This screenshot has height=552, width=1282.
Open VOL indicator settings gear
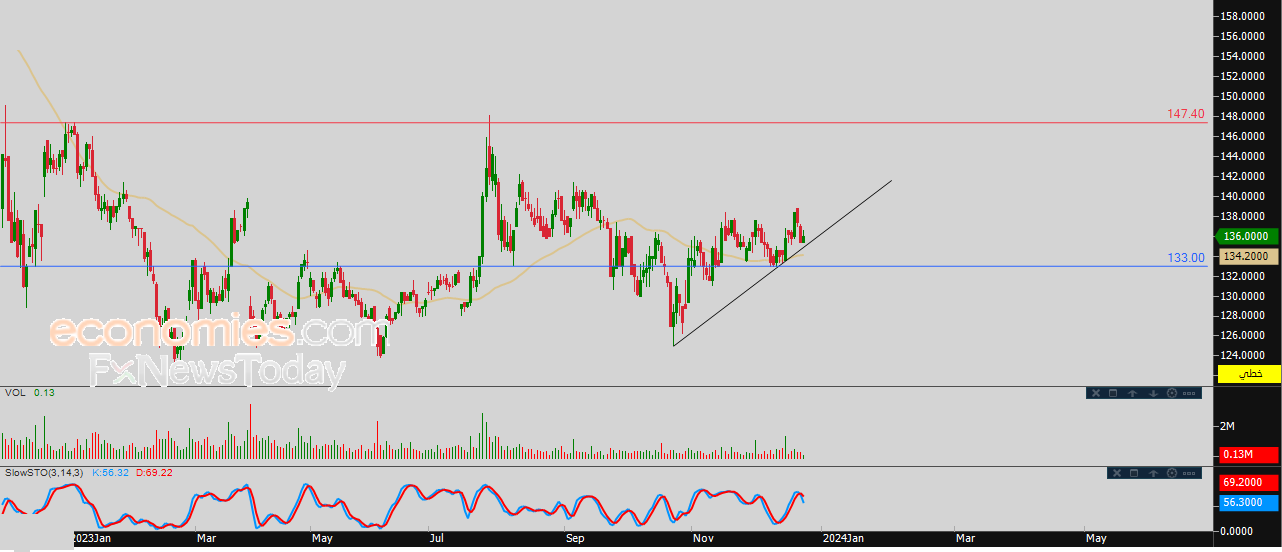click(x=1172, y=393)
